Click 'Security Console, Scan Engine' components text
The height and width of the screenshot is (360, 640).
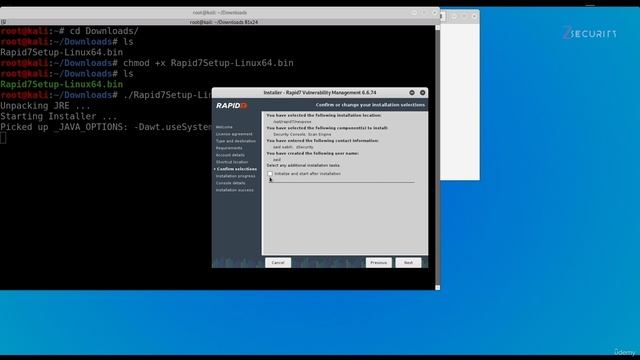pyautogui.click(x=302, y=134)
